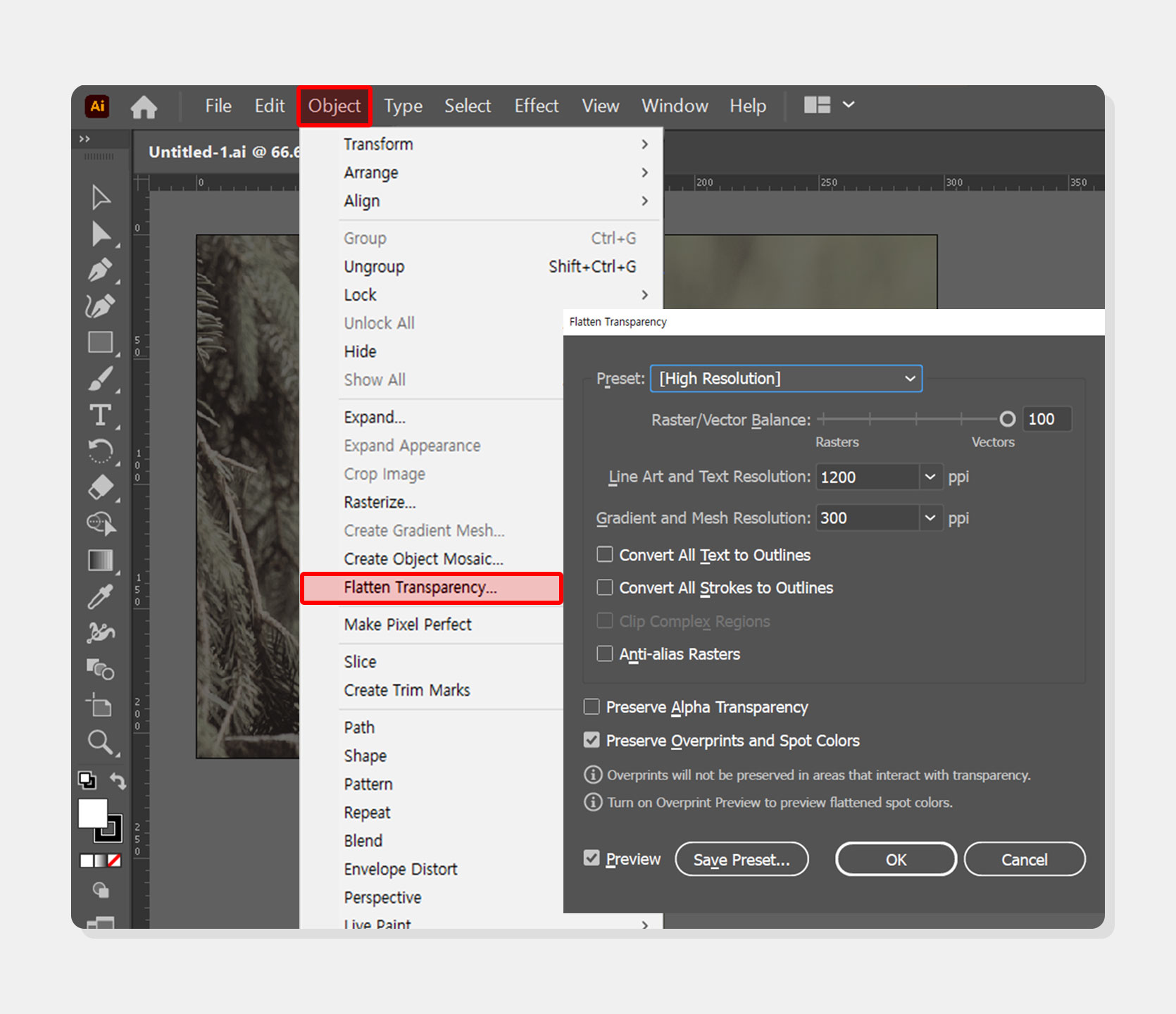Choose Flatten Transparency from Object menu
The image size is (1176, 1014).
431,588
